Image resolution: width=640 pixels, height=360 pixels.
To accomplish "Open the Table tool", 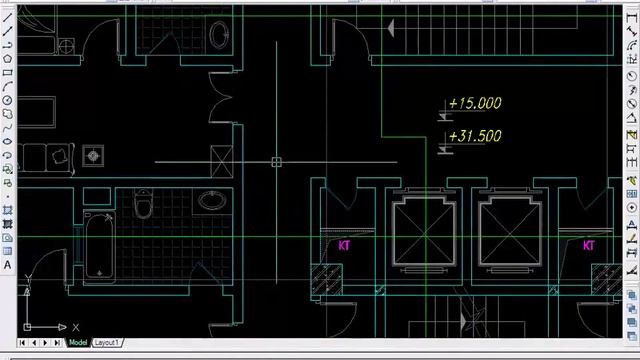I will (7, 251).
